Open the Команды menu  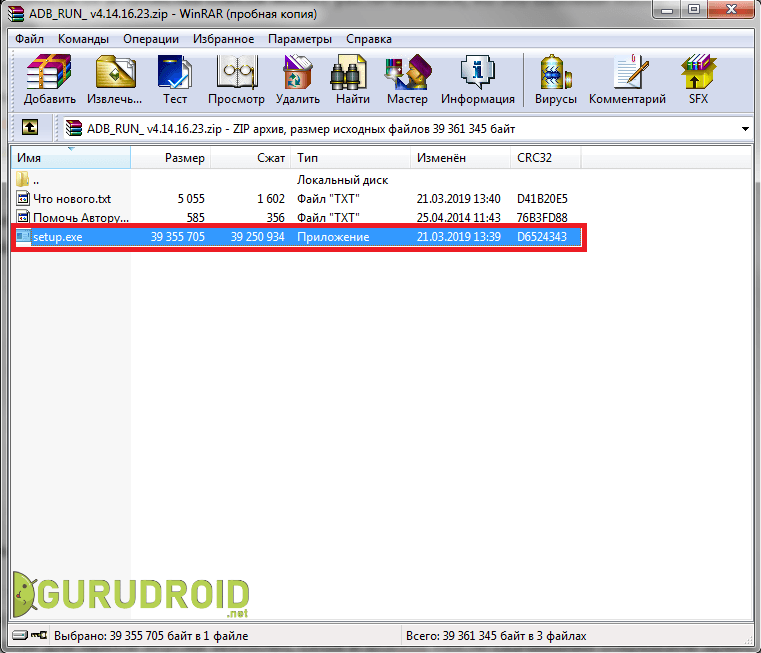pyautogui.click(x=83, y=39)
